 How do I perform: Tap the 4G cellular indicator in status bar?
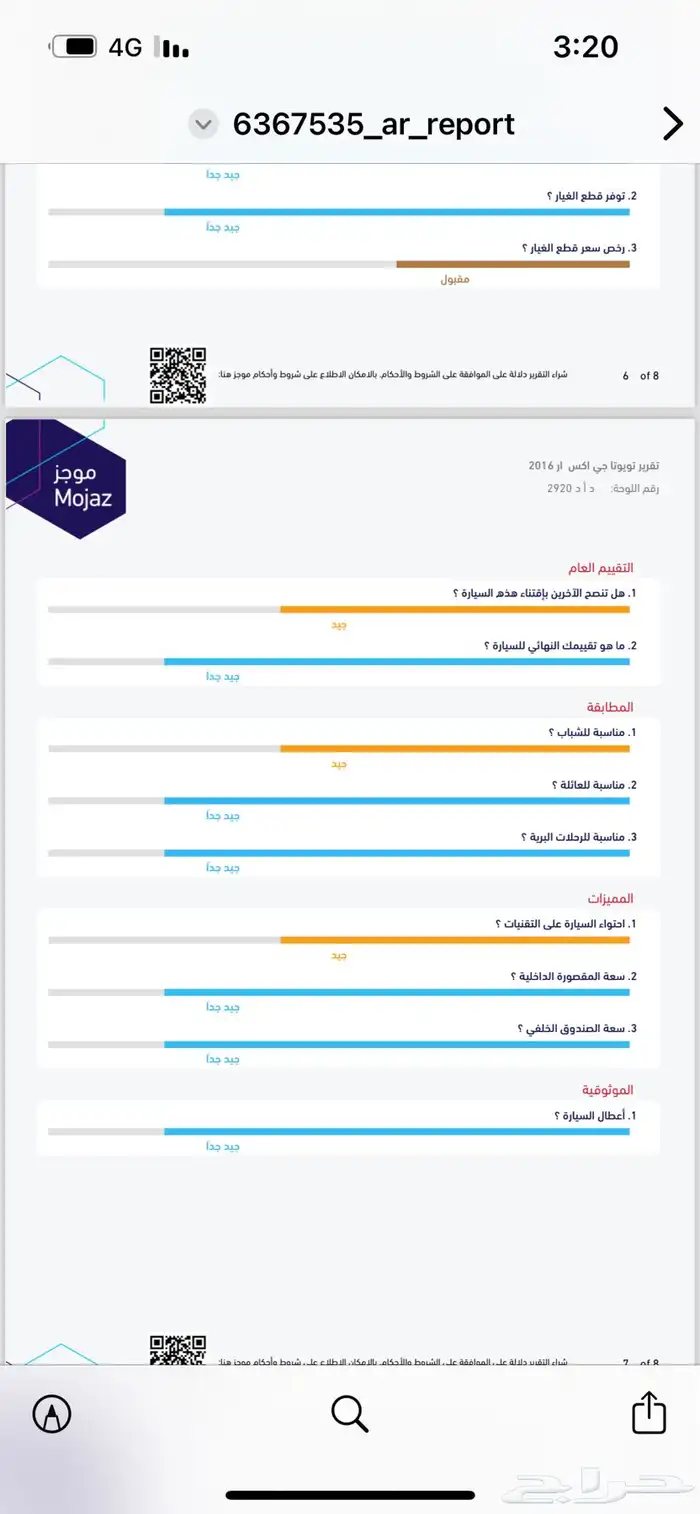click(x=126, y=46)
